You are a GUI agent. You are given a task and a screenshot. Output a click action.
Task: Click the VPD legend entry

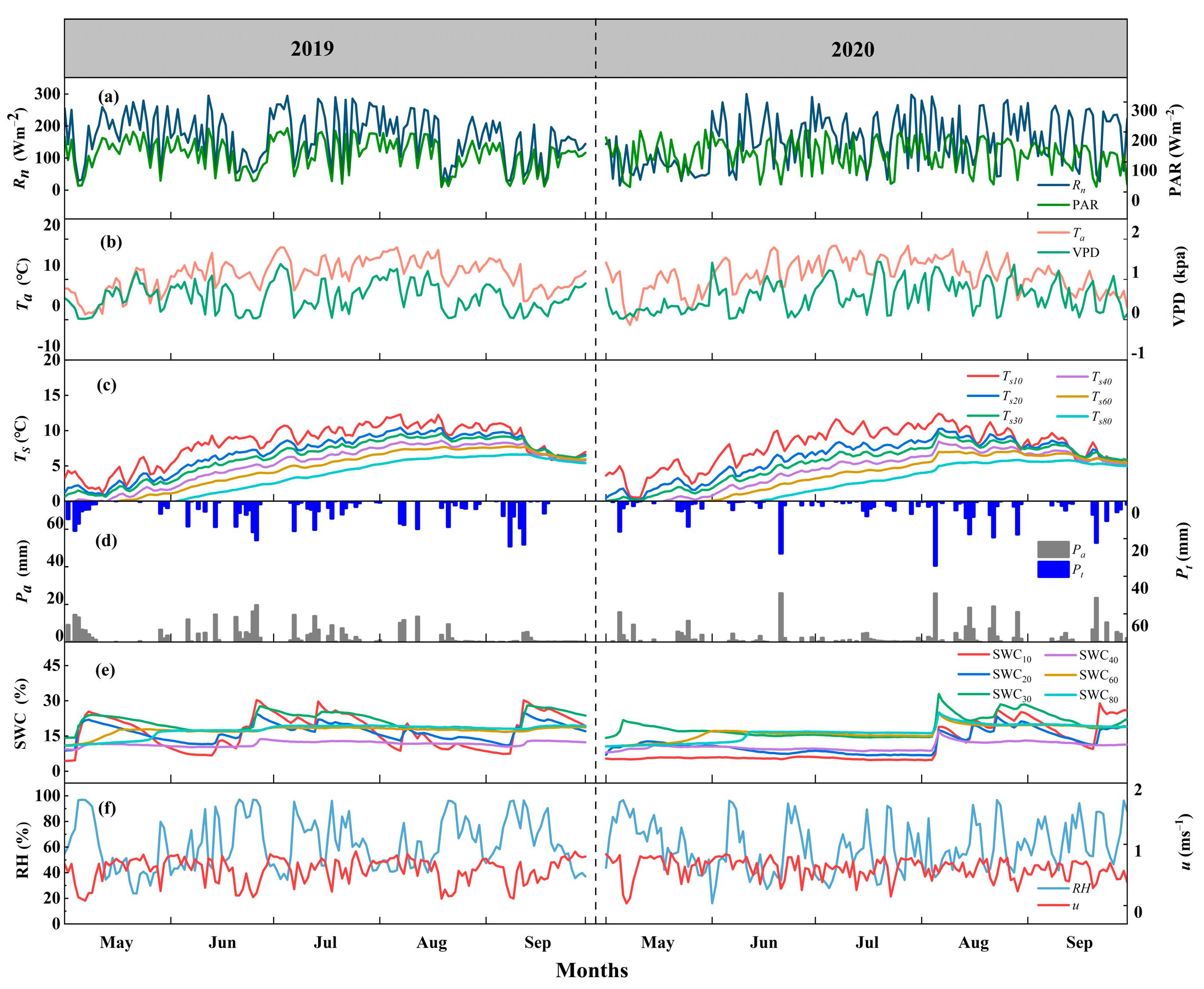coord(1085,253)
